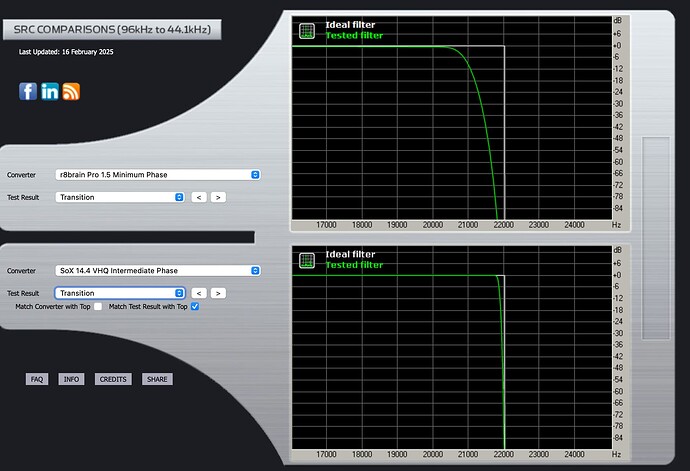Click the grid icon on bottom graph
This screenshot has height=471, width=690.
pyautogui.click(x=307, y=260)
